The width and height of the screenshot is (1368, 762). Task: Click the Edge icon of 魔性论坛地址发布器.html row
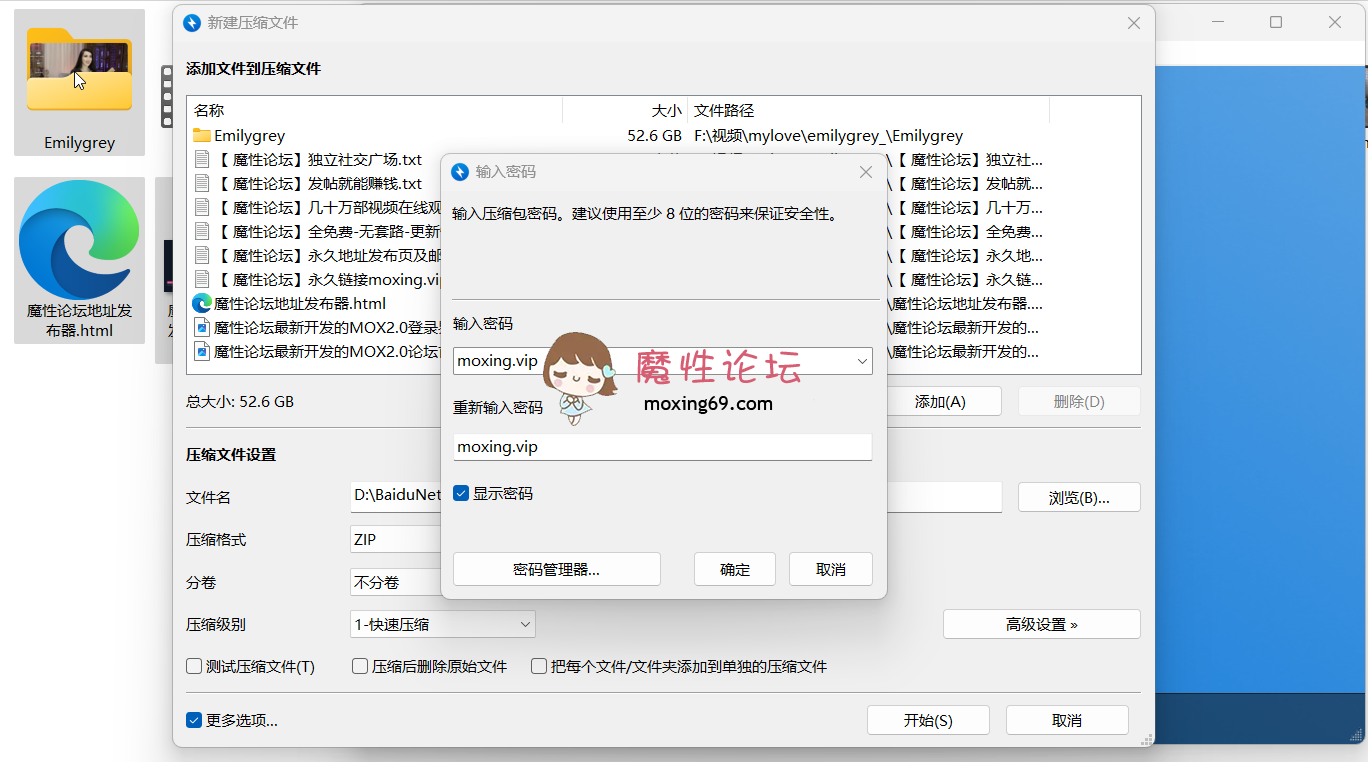click(202, 304)
